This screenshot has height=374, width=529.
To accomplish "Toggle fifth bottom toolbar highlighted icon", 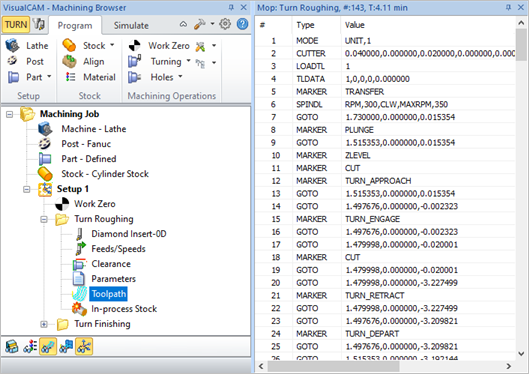I will (84, 346).
